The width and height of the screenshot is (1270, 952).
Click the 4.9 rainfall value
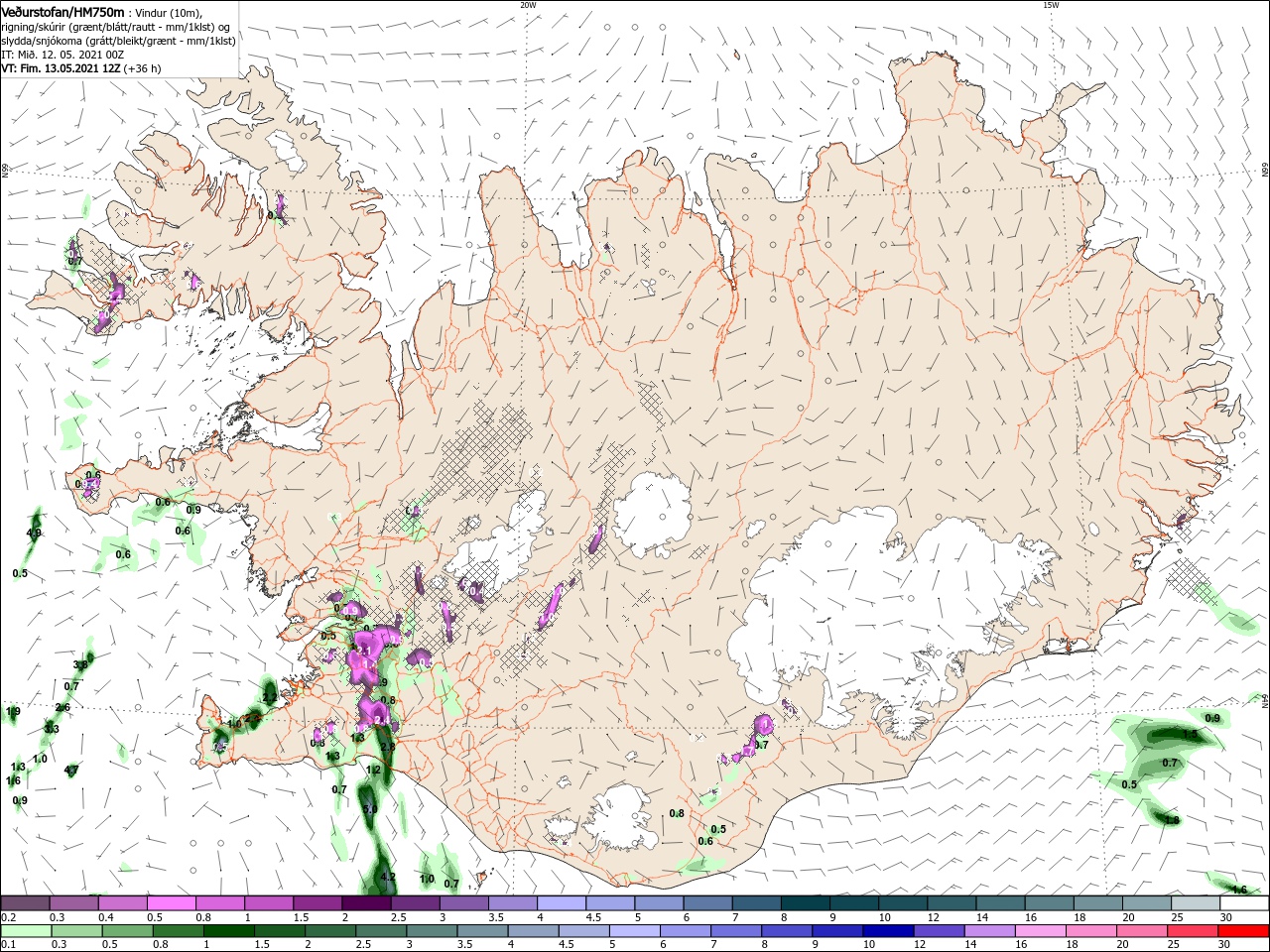tap(34, 534)
